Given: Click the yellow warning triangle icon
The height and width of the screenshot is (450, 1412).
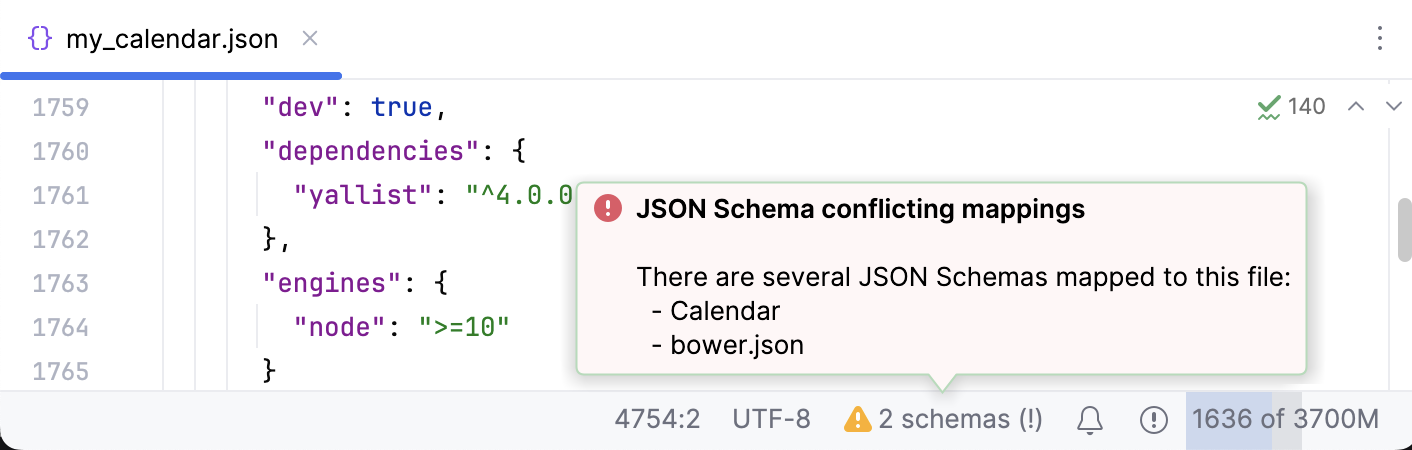Looking at the screenshot, I should pyautogui.click(x=858, y=420).
